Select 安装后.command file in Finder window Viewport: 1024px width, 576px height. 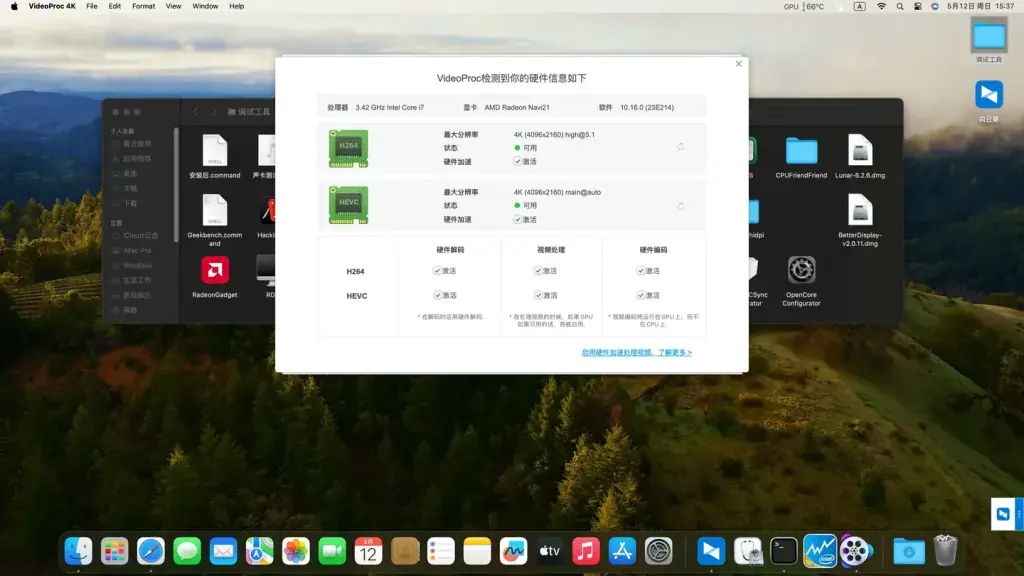[x=214, y=156]
